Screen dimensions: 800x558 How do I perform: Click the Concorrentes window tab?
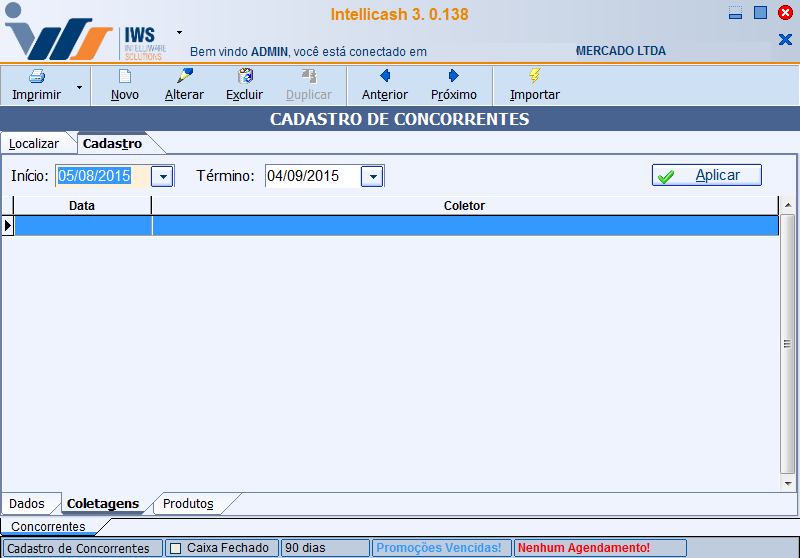[x=48, y=526]
